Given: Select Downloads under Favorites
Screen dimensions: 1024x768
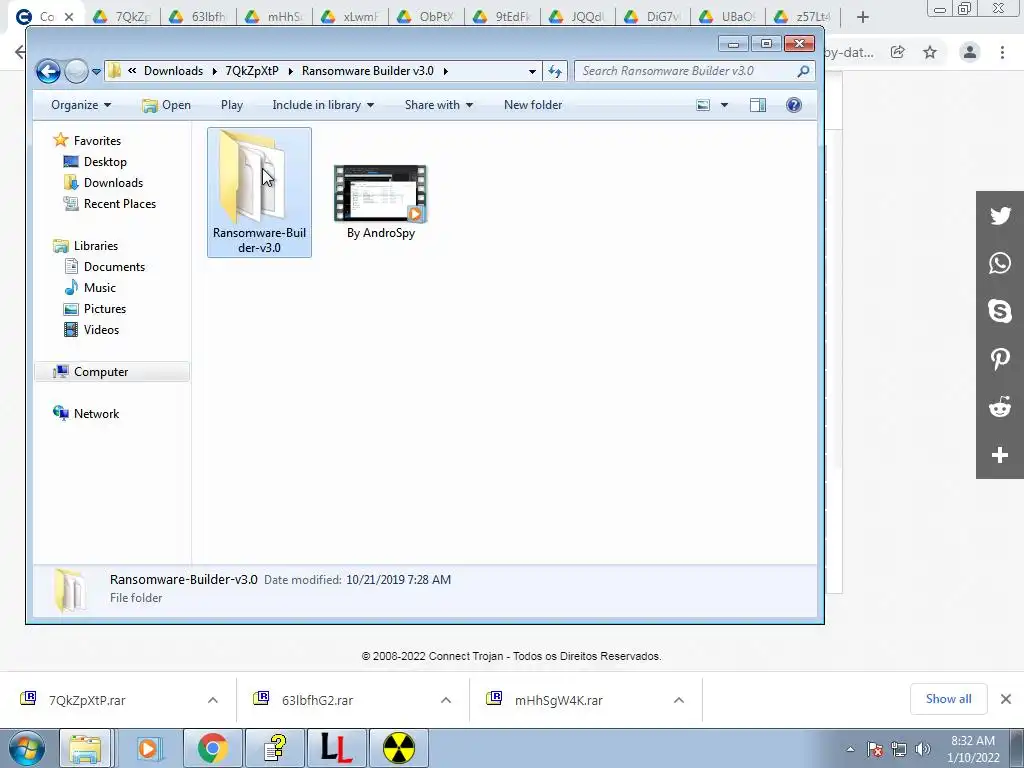Looking at the screenshot, I should click(113, 182).
